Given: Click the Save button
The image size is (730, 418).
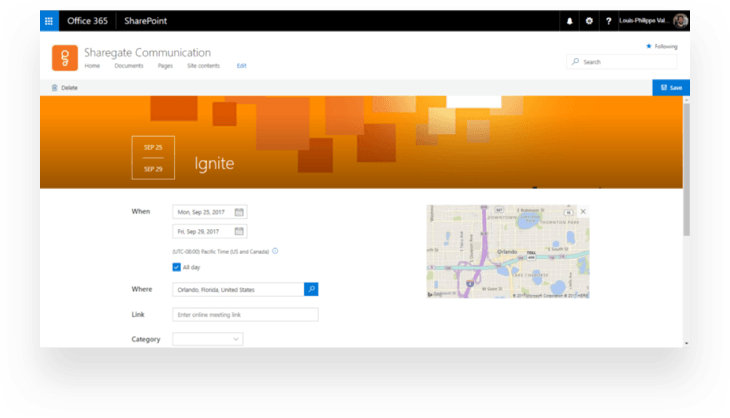Looking at the screenshot, I should [671, 88].
